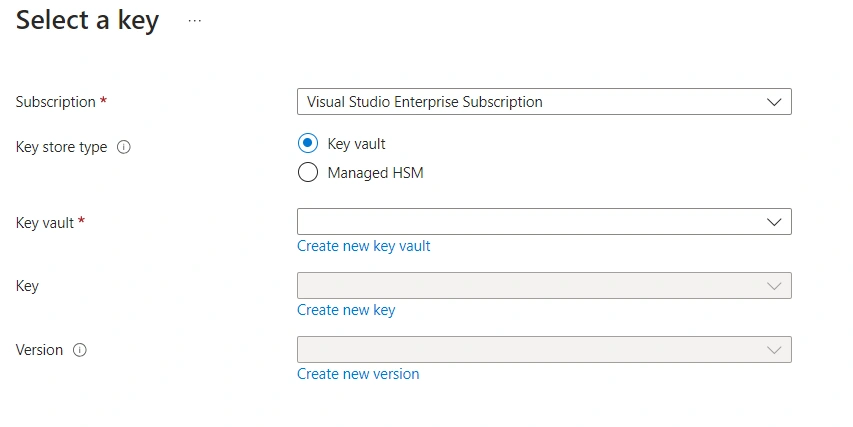
Task: Open the Subscription dropdown
Action: pos(544,102)
